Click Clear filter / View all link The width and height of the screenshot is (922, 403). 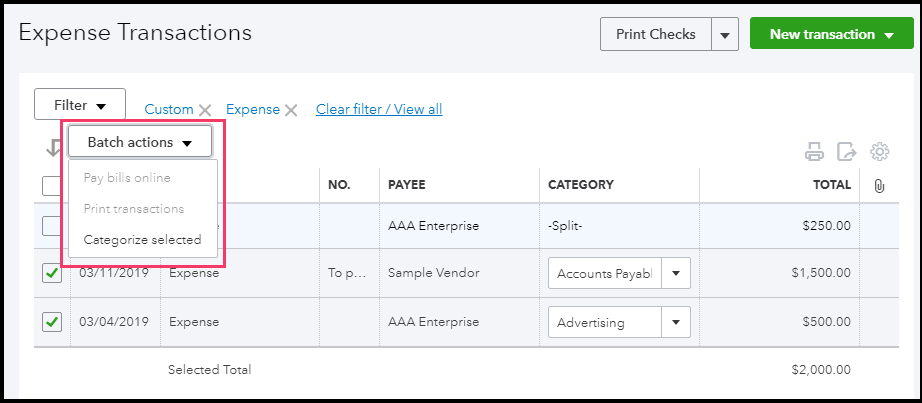(x=379, y=109)
